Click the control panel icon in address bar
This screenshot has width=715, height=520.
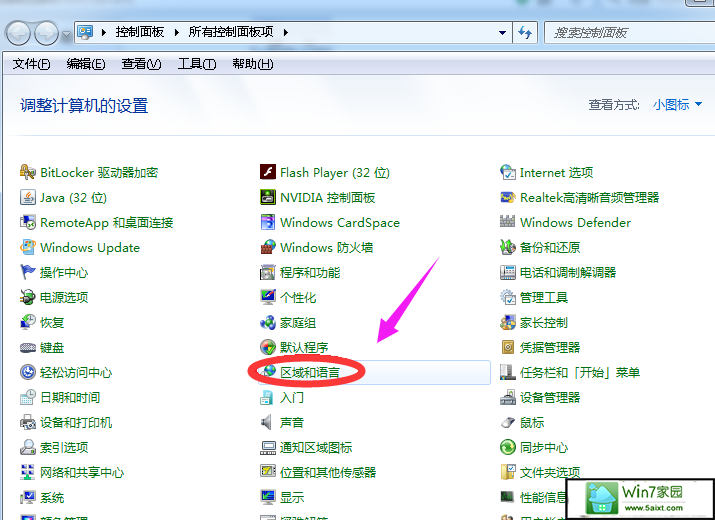tap(85, 32)
